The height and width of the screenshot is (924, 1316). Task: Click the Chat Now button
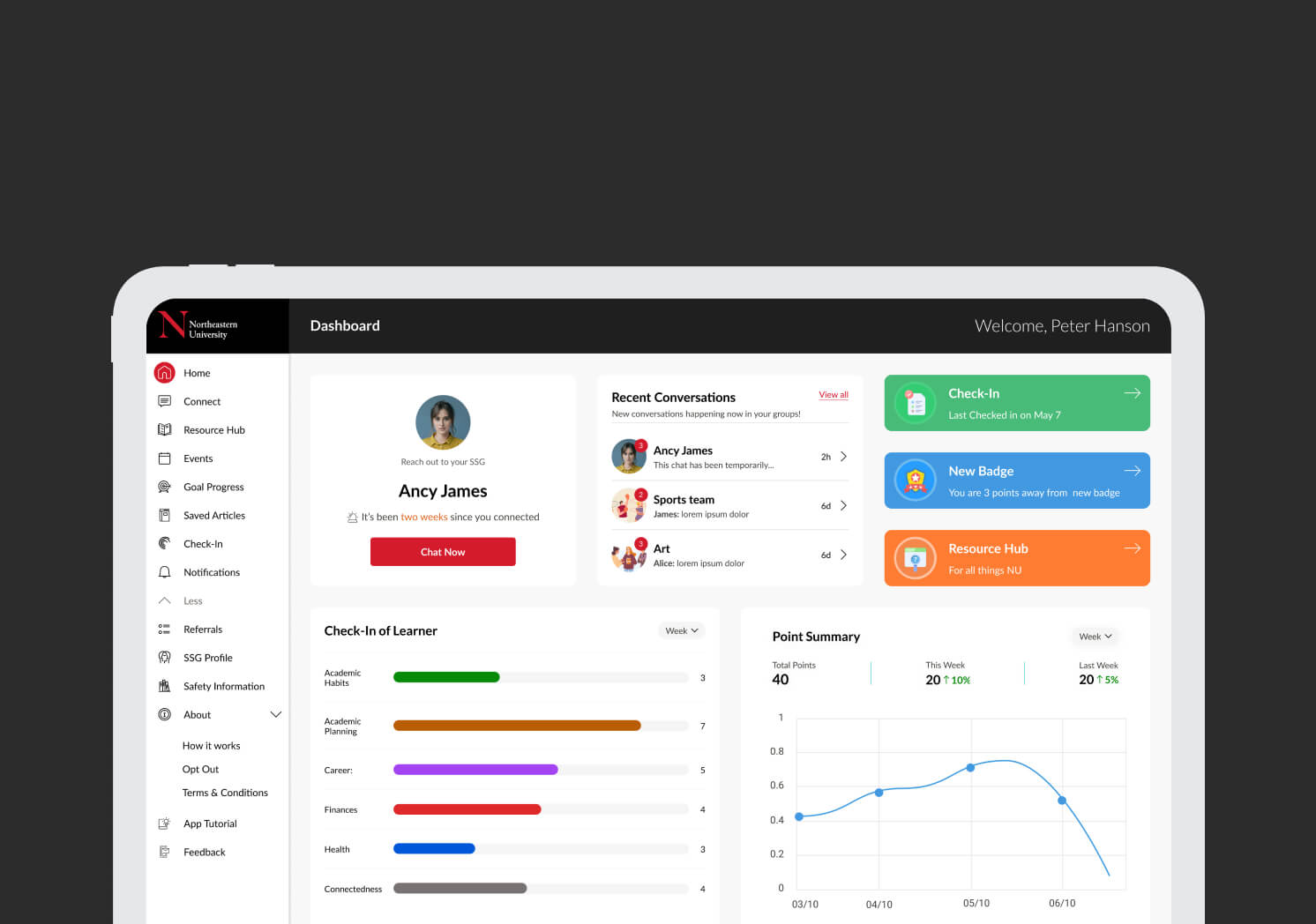click(443, 552)
